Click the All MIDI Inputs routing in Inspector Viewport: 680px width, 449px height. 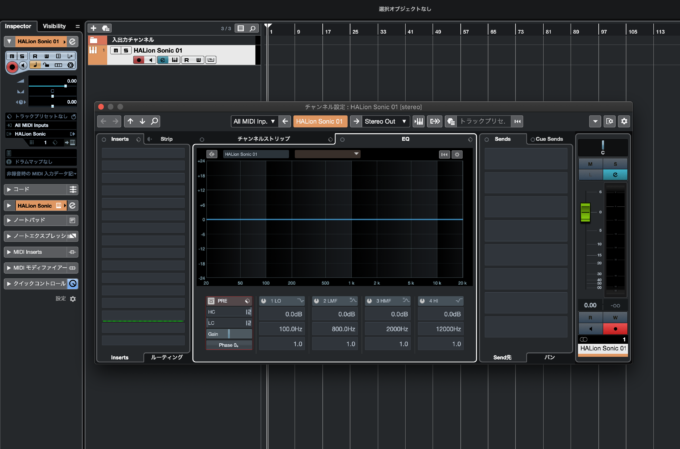tap(41, 125)
